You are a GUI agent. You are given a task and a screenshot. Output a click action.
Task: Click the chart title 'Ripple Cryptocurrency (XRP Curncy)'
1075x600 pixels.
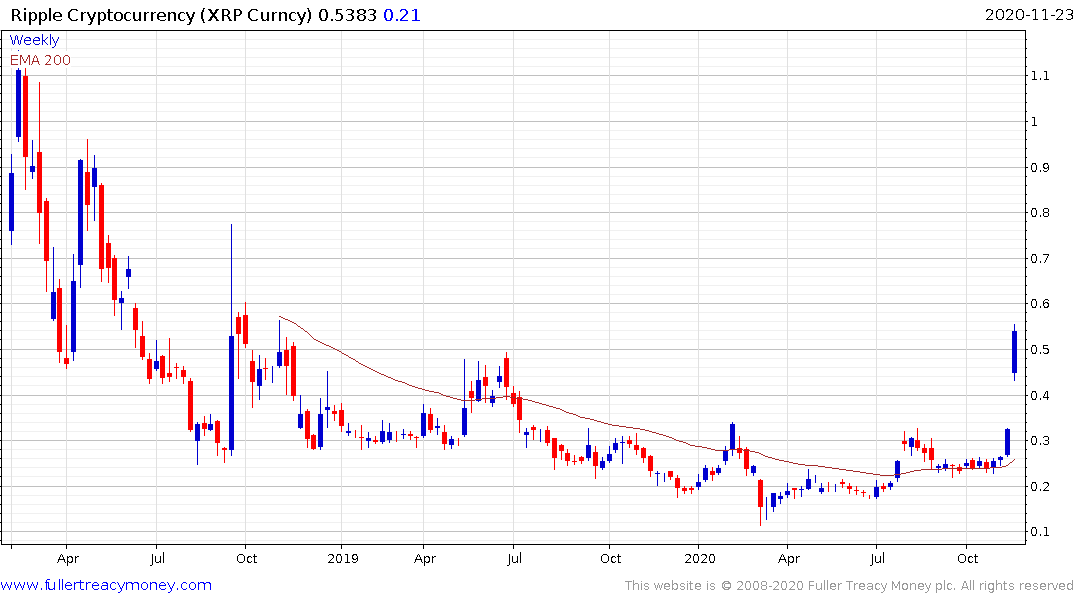click(x=161, y=14)
